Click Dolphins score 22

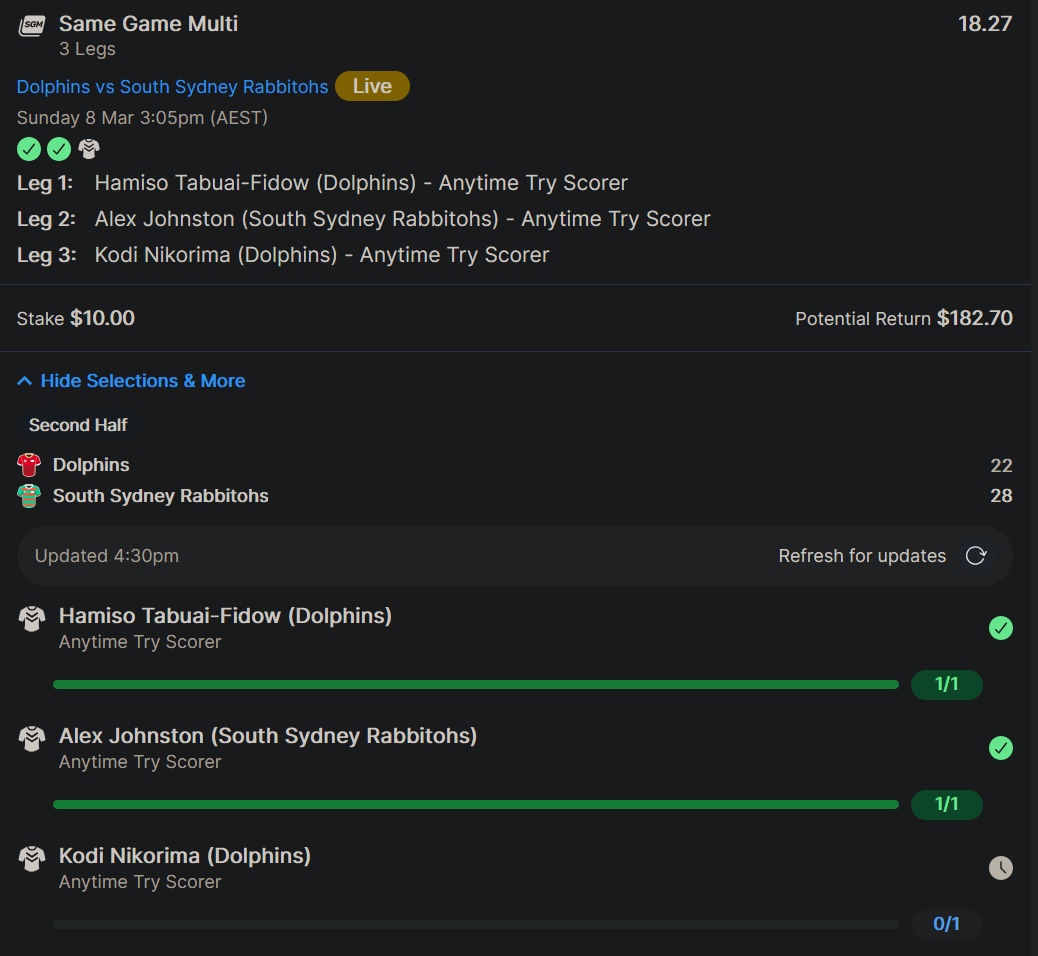[1001, 465]
